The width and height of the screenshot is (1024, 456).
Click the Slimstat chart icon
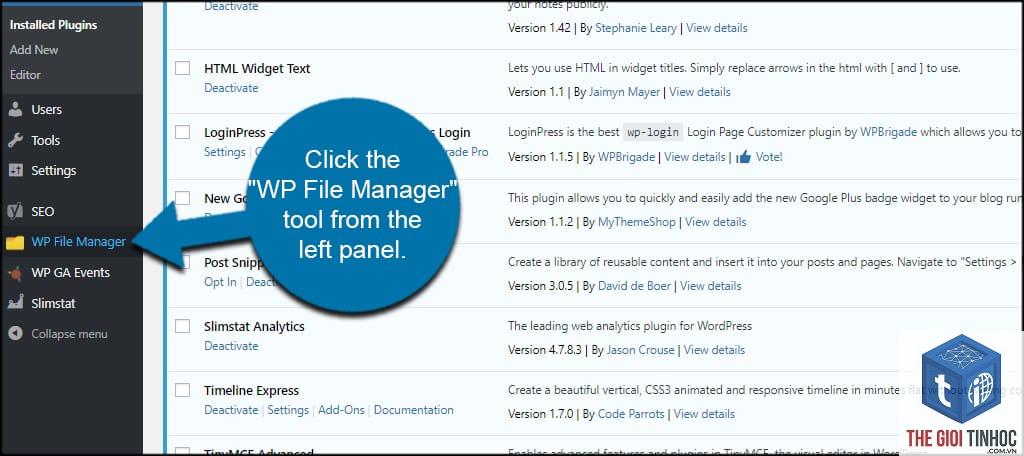point(16,303)
